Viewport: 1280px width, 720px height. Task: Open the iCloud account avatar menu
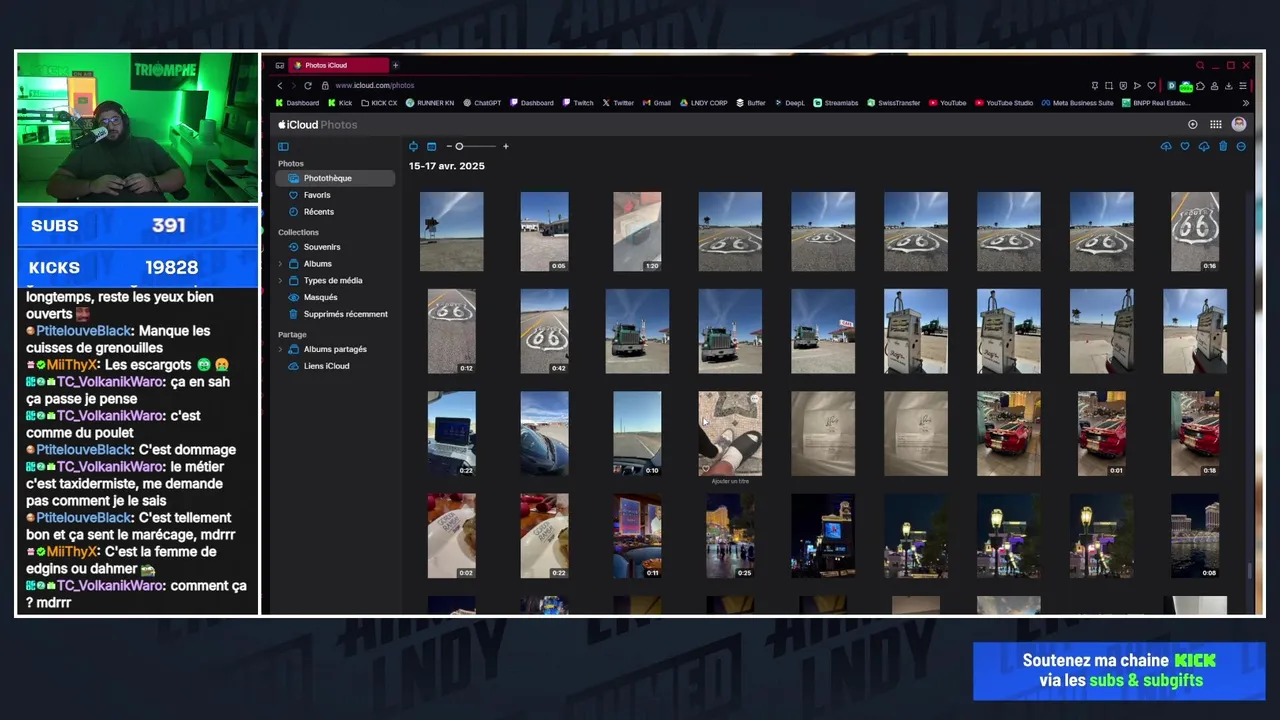point(1239,124)
